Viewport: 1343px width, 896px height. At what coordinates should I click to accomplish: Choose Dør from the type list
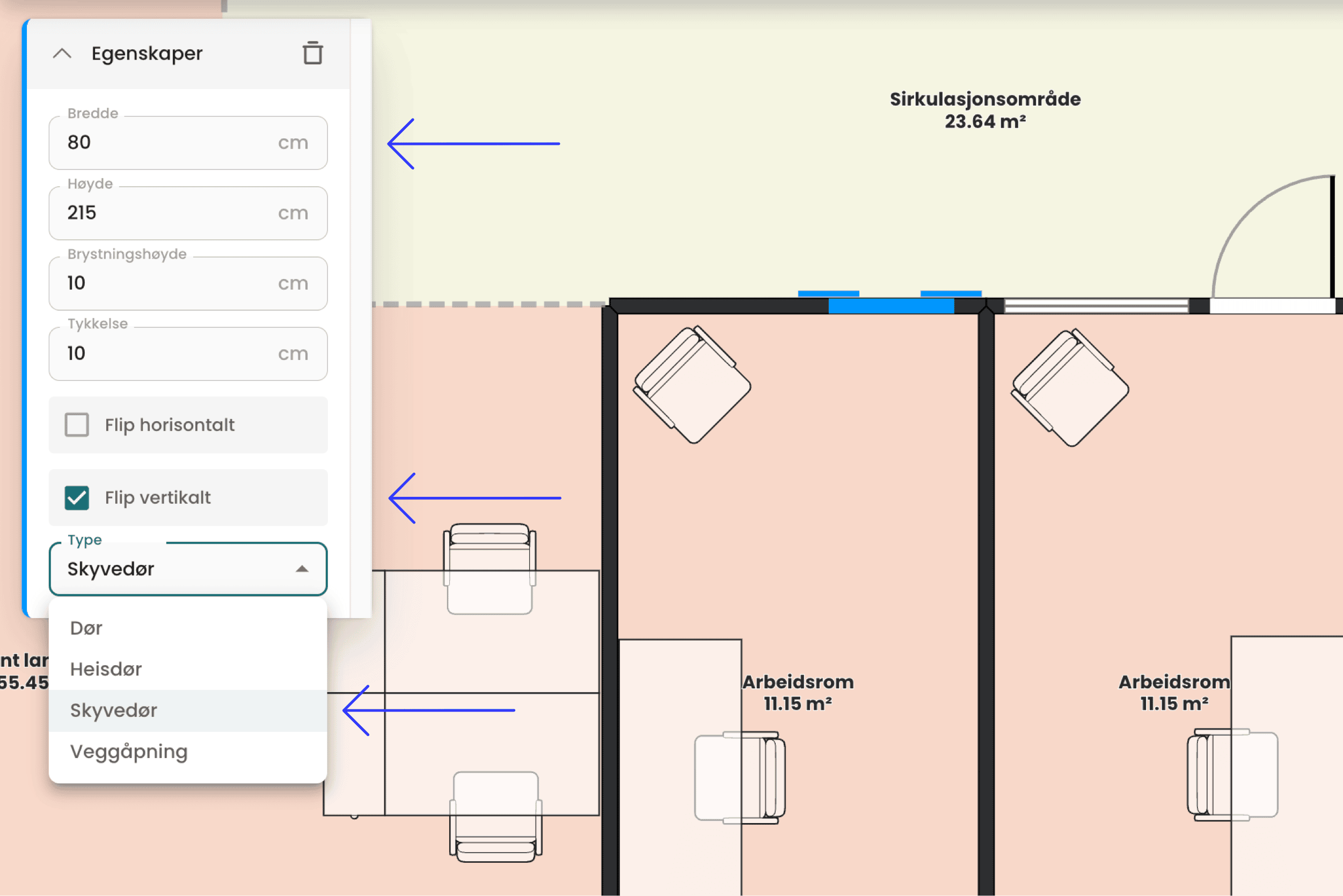pyautogui.click(x=86, y=628)
